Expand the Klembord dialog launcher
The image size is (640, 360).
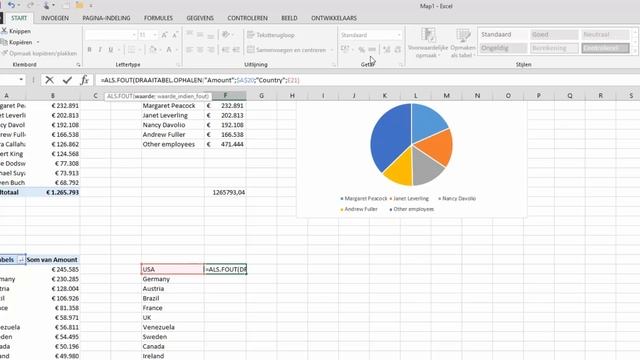click(x=78, y=64)
